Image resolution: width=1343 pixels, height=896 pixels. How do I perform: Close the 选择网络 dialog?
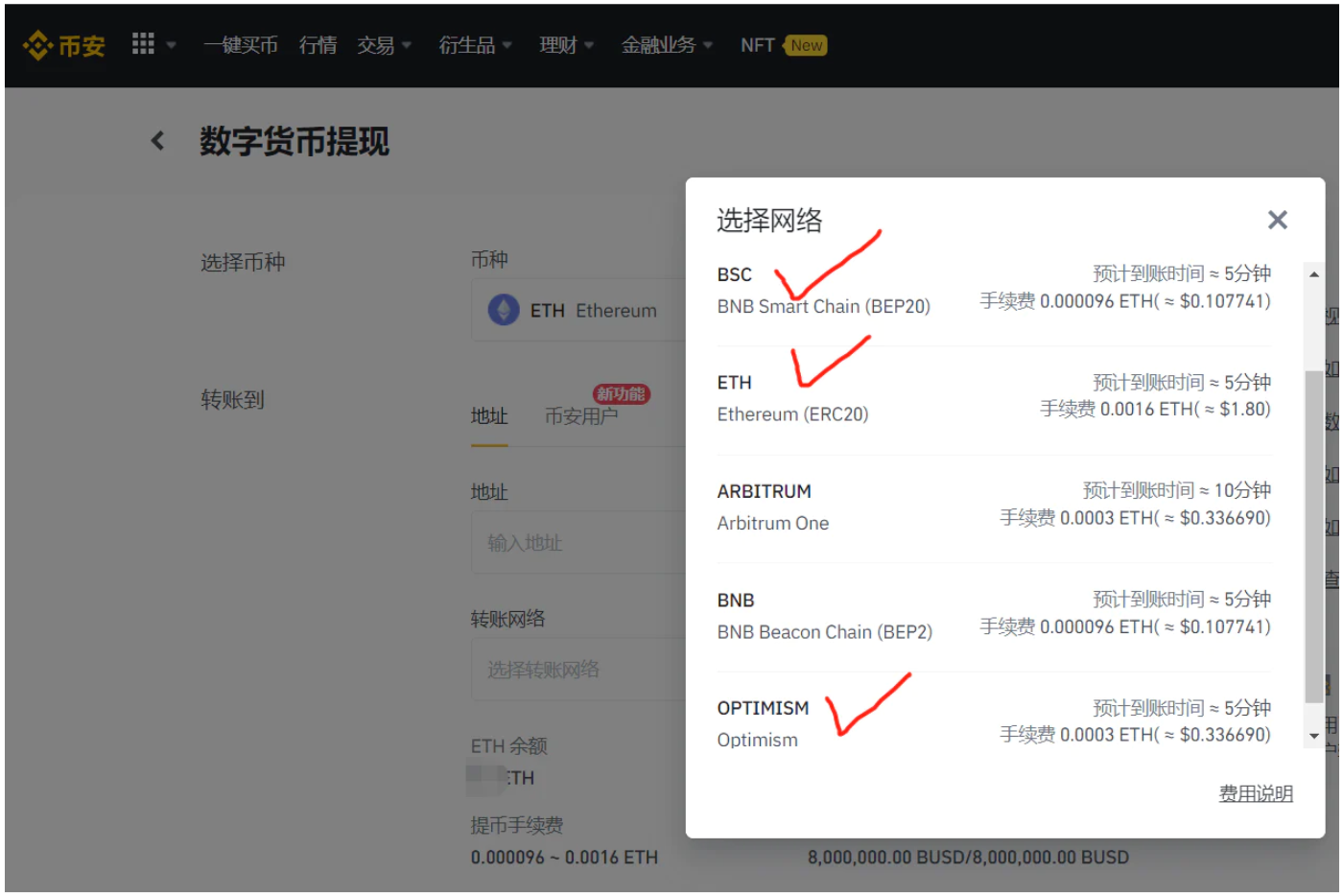[1277, 220]
